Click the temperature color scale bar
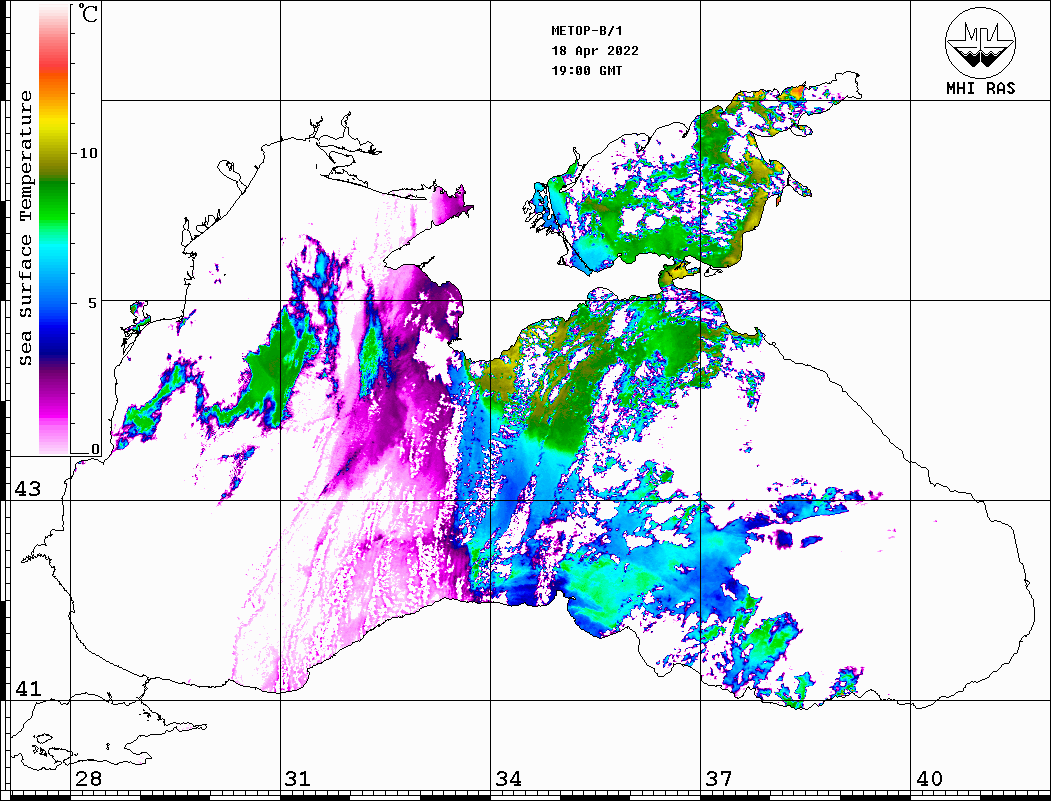The width and height of the screenshot is (1051, 801). pos(54,229)
